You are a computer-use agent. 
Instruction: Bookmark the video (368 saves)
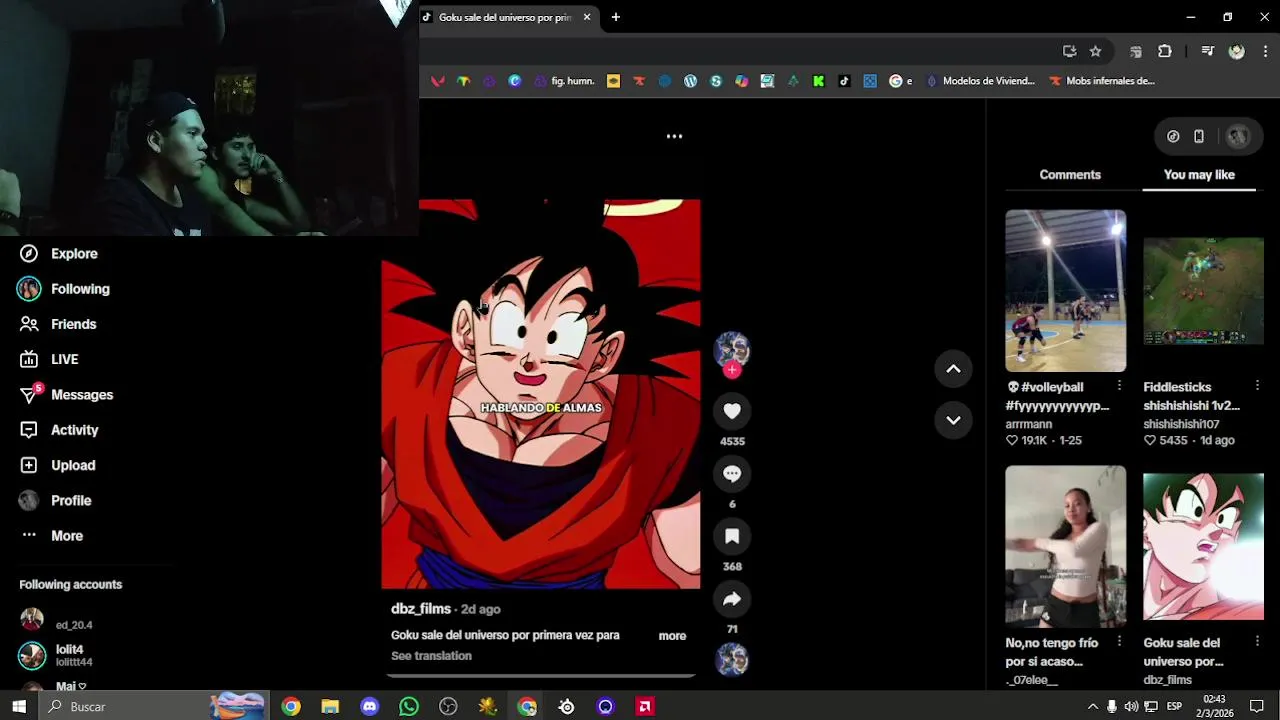click(x=732, y=536)
